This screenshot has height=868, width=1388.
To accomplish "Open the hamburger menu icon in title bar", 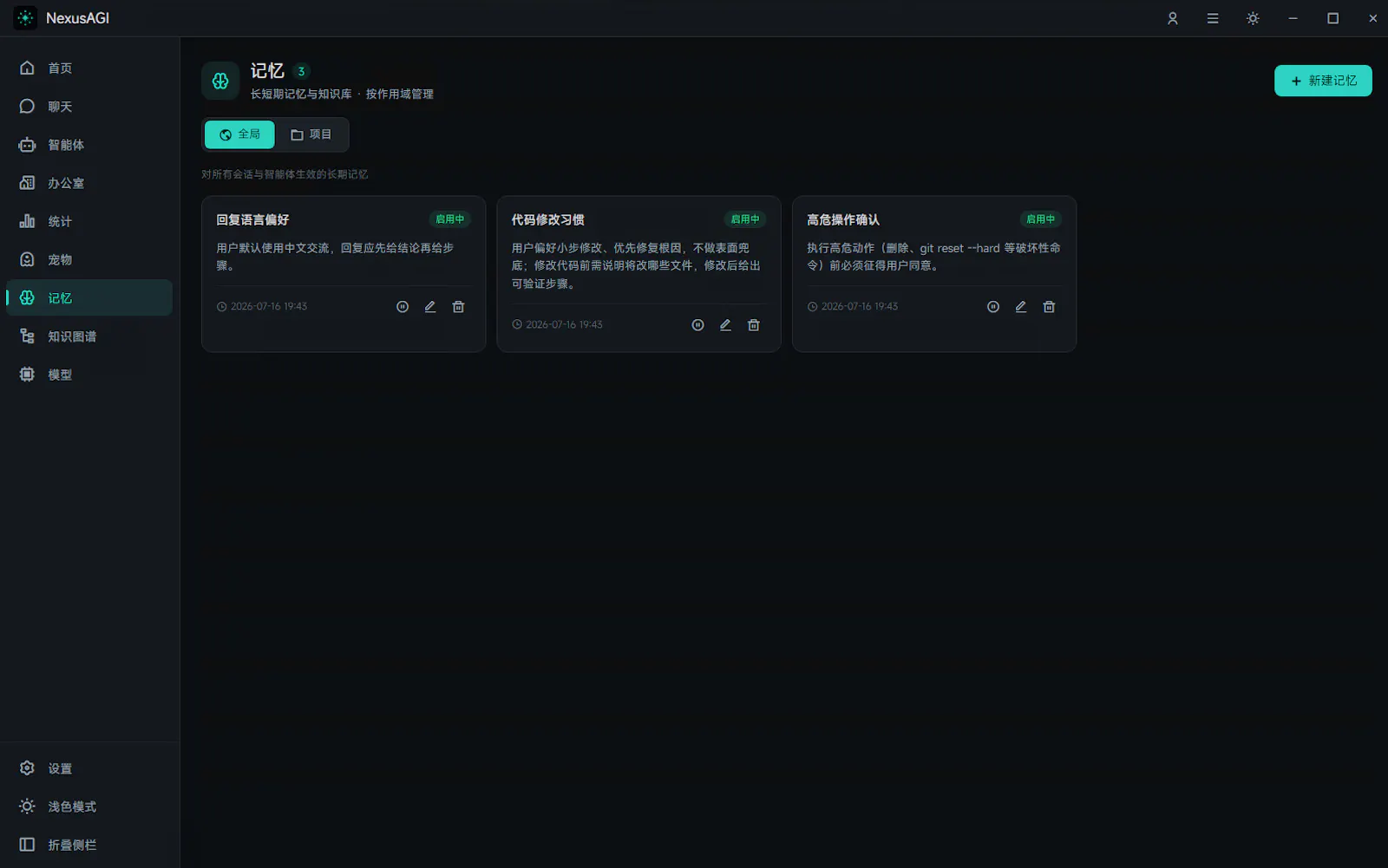I will pos(1212,18).
